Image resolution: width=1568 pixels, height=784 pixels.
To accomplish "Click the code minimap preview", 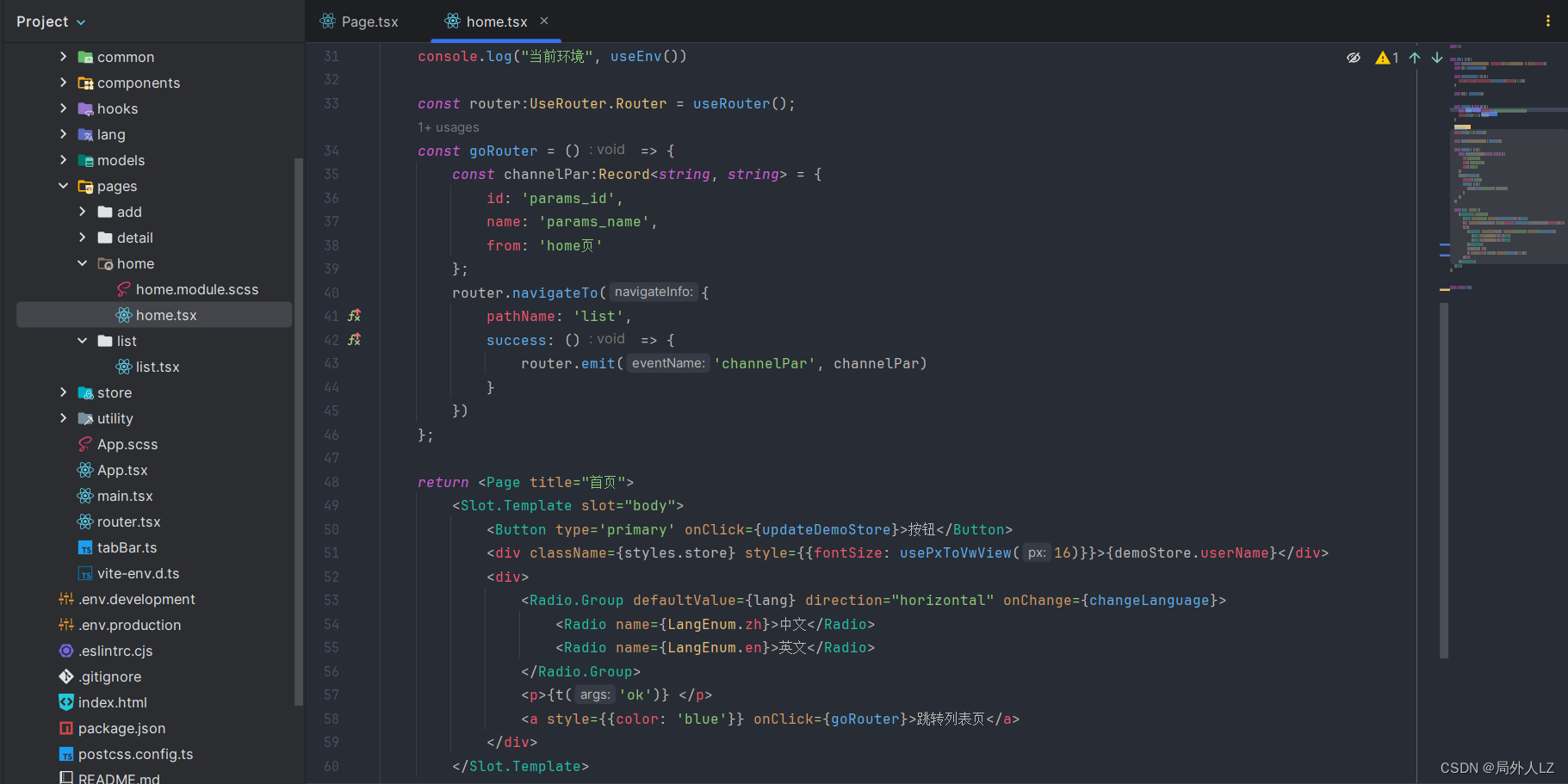I will point(1508,168).
